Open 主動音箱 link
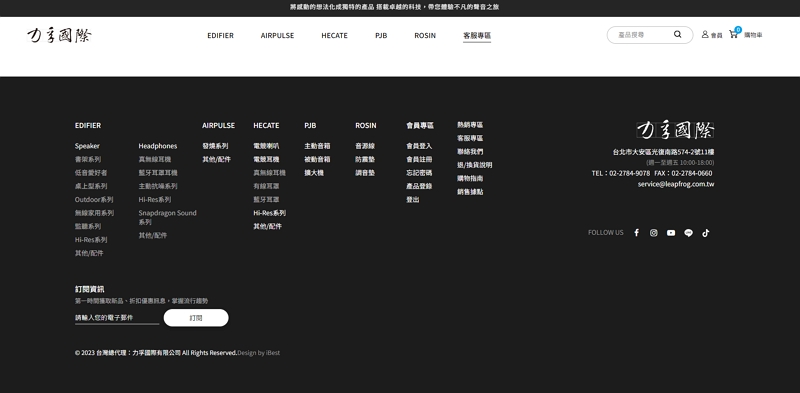The height and width of the screenshot is (393, 800). (x=317, y=146)
